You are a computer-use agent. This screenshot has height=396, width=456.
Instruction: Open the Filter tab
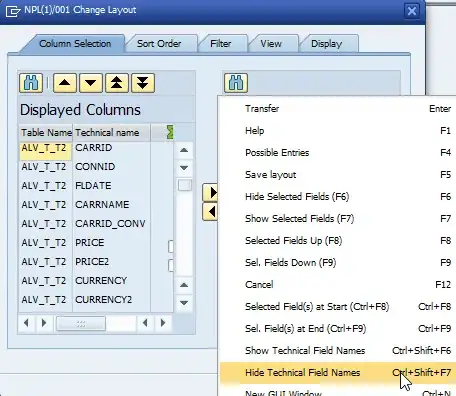click(x=220, y=44)
